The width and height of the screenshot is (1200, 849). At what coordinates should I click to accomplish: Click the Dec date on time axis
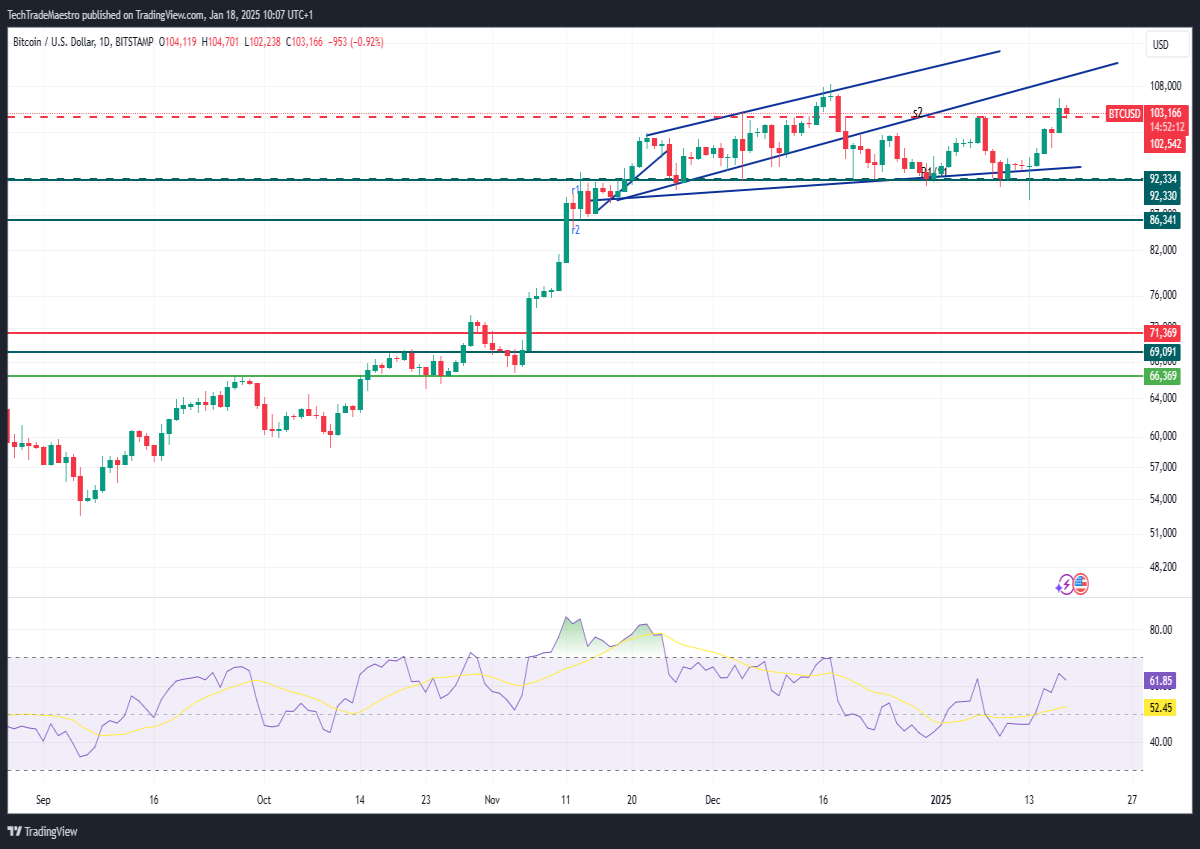click(713, 801)
